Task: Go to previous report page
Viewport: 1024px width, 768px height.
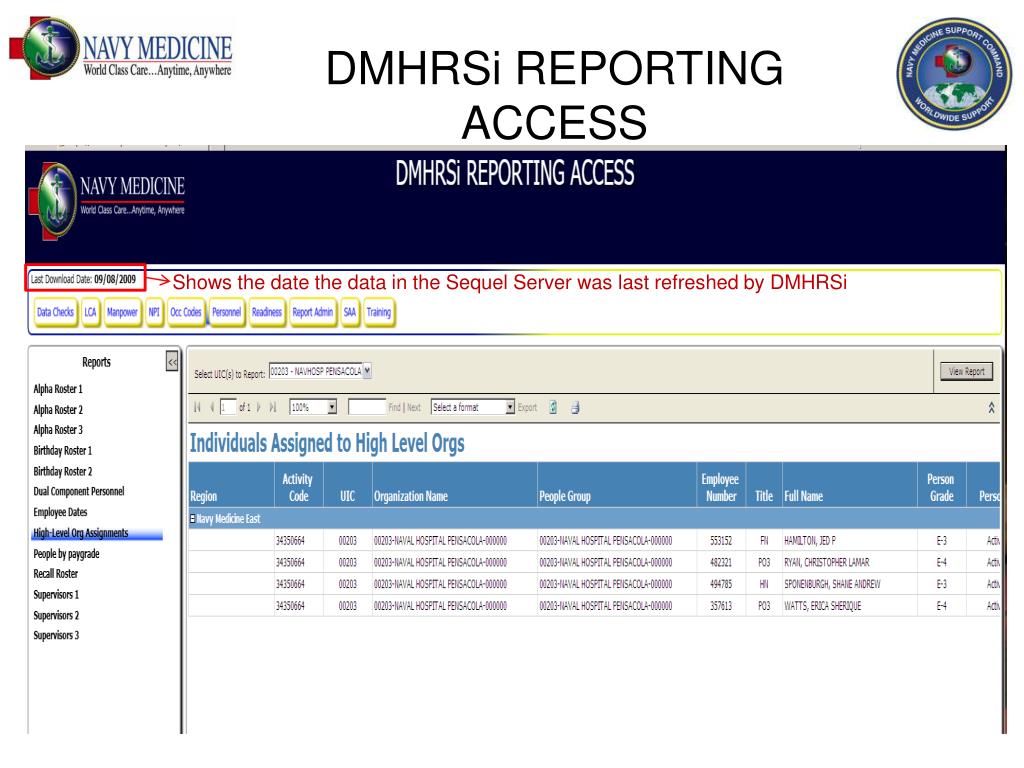Action: 212,408
